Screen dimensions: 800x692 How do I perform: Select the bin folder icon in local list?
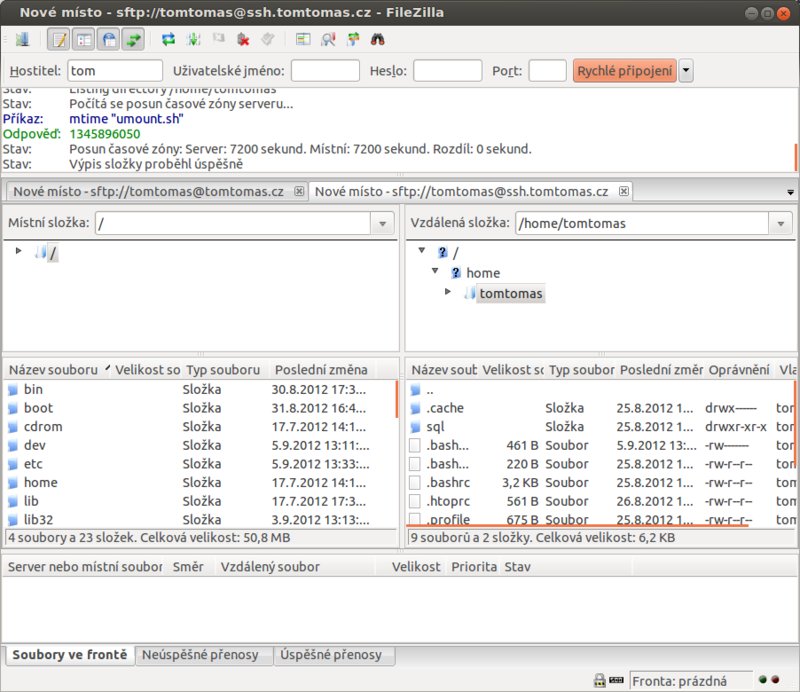(13, 390)
